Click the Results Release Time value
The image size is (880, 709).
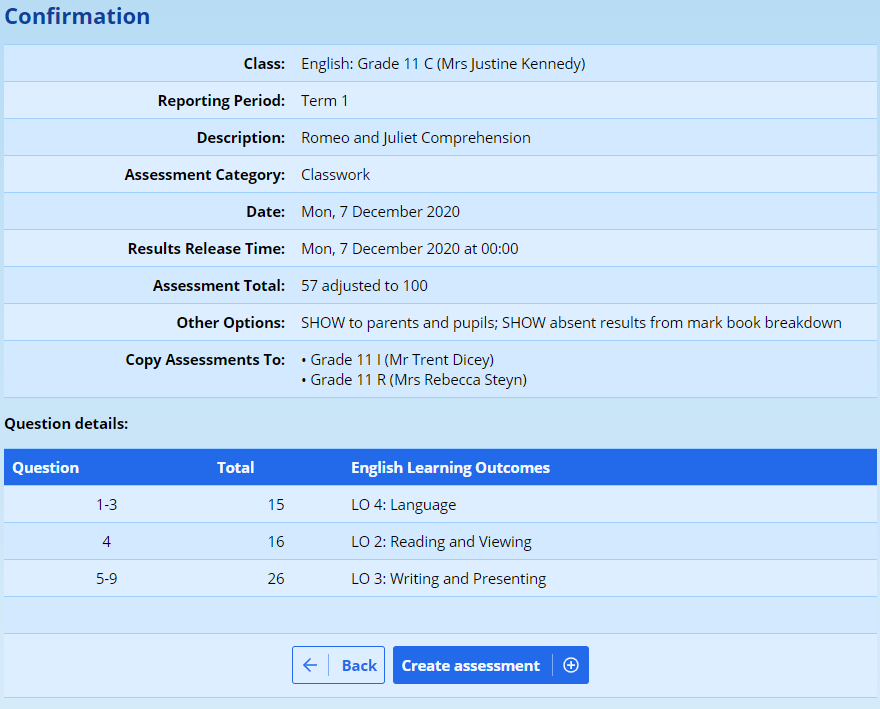[409, 249]
